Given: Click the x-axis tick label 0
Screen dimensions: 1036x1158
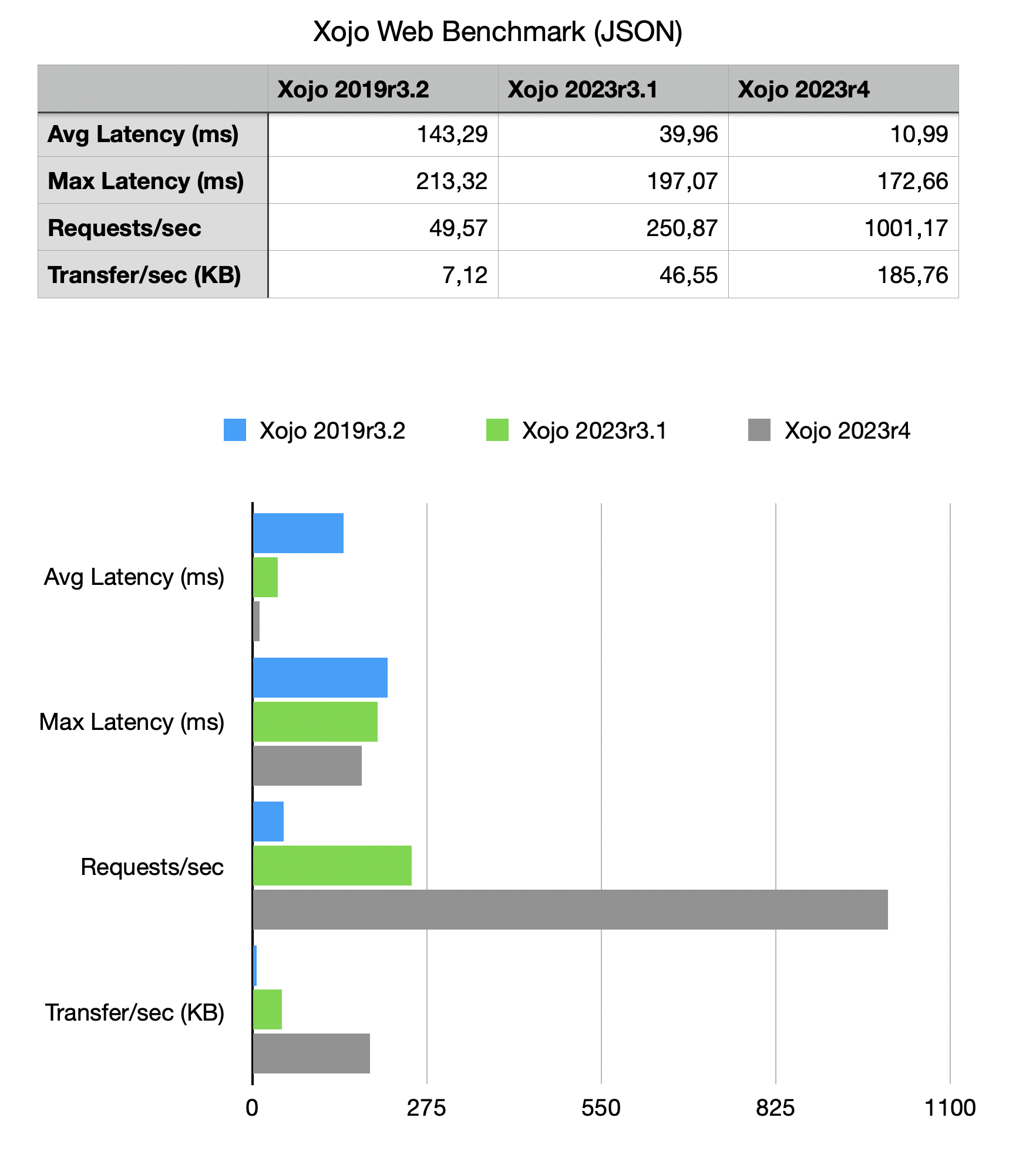Looking at the screenshot, I should click(x=252, y=1108).
